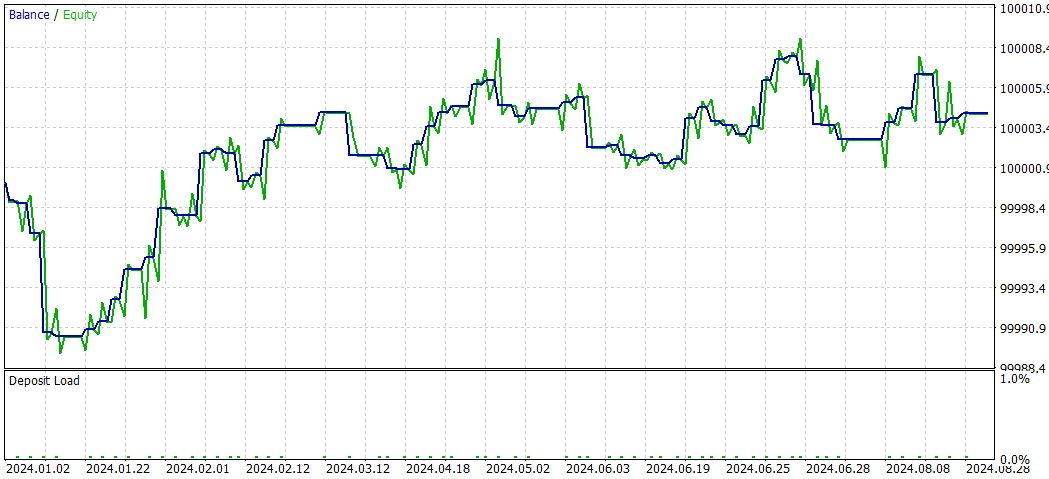Select the 2024.08.28 date label

point(998,468)
